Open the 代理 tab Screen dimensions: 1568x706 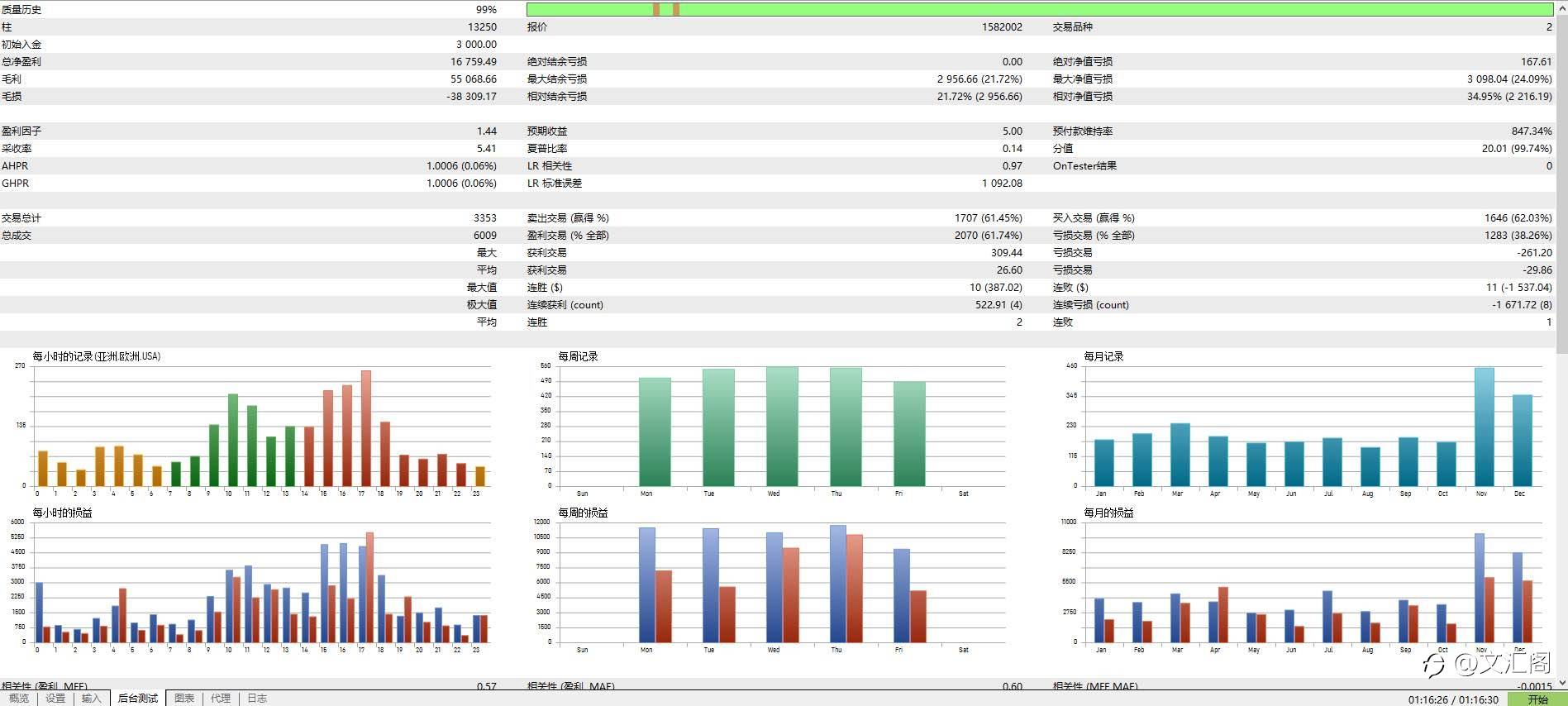221,699
